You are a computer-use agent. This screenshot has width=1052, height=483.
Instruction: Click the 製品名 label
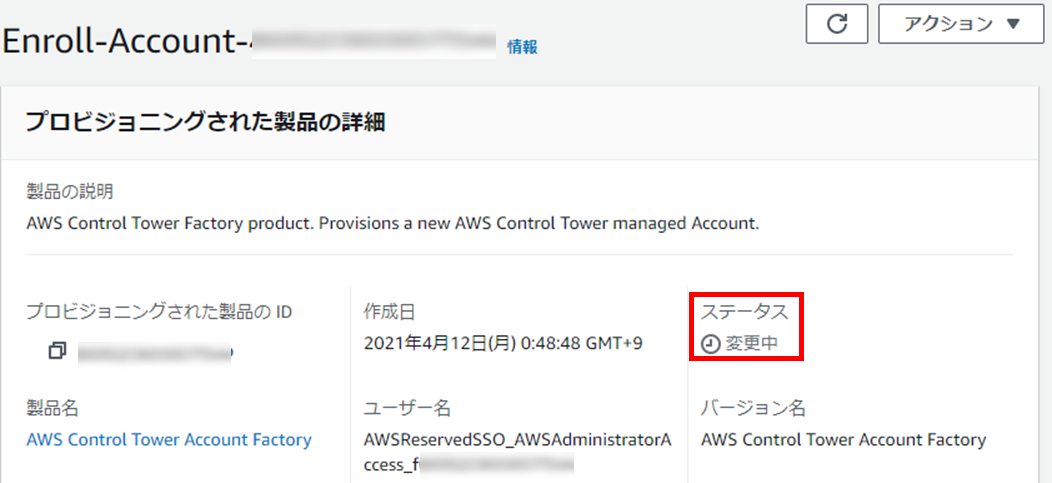pyautogui.click(x=52, y=408)
